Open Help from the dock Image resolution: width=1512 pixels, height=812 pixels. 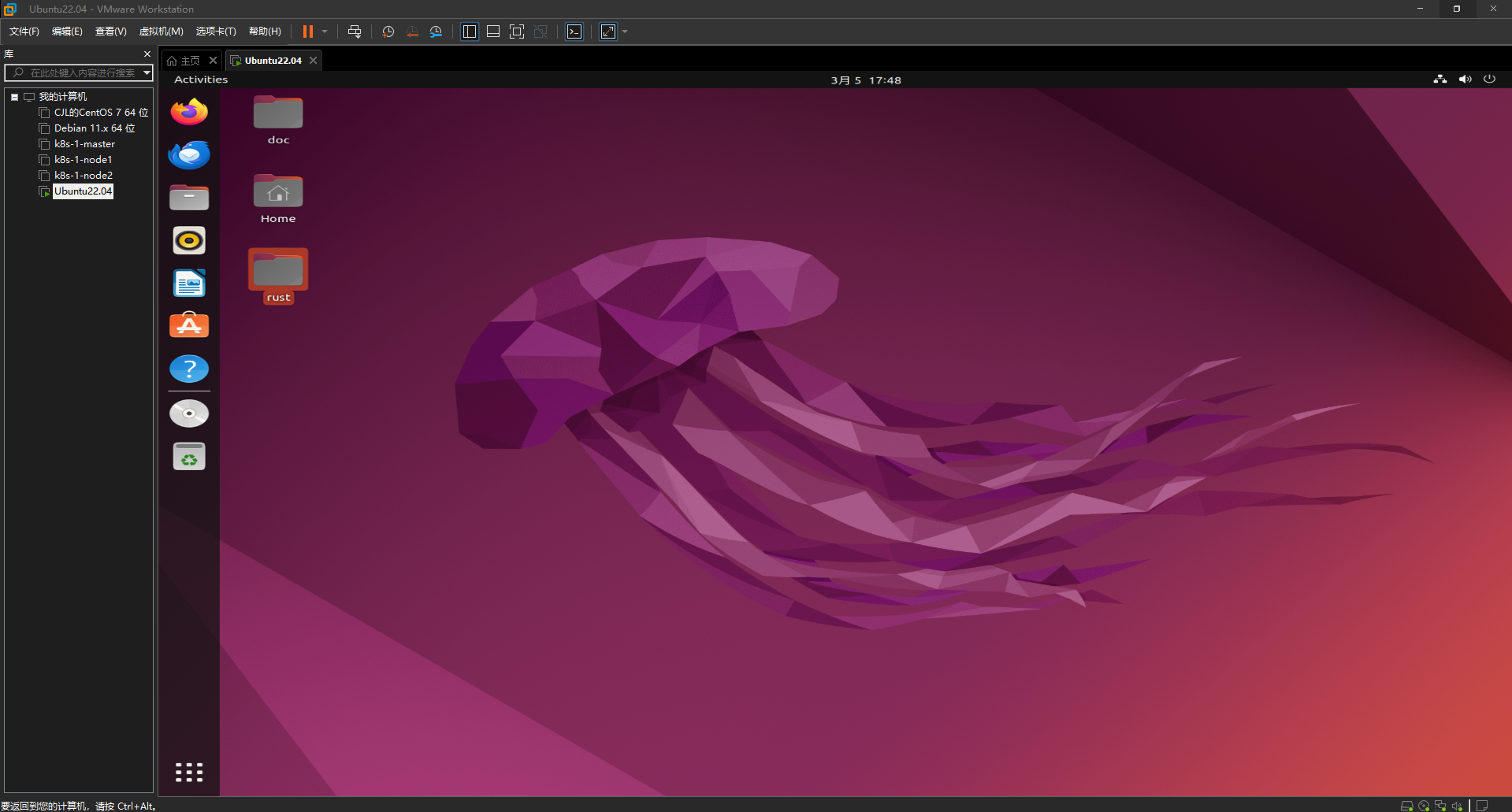pos(189,369)
